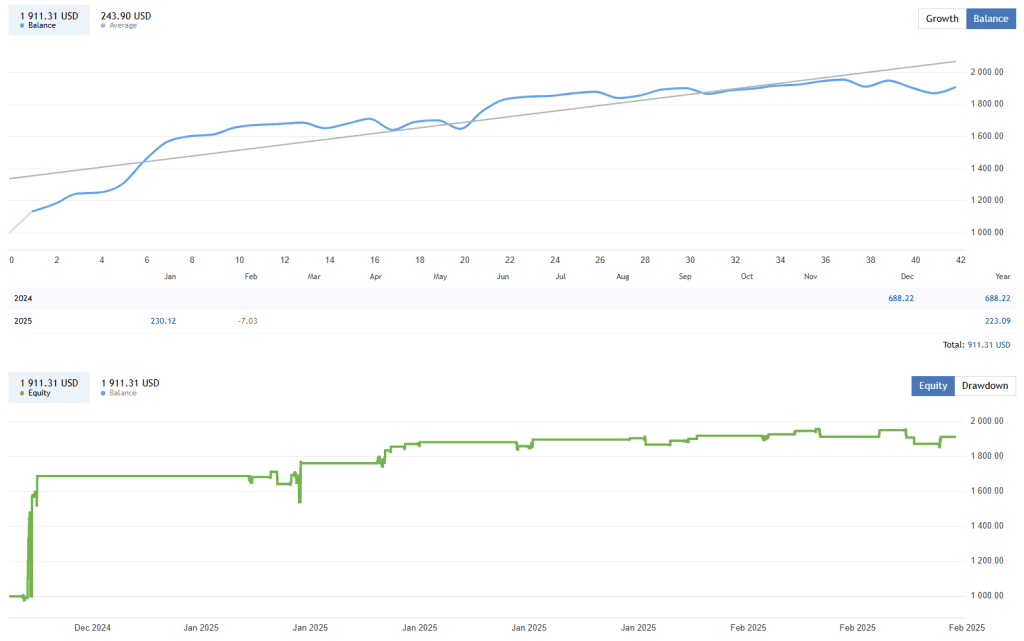Select the Balance view
The width and height of the screenshot is (1024, 641).
[990, 18]
